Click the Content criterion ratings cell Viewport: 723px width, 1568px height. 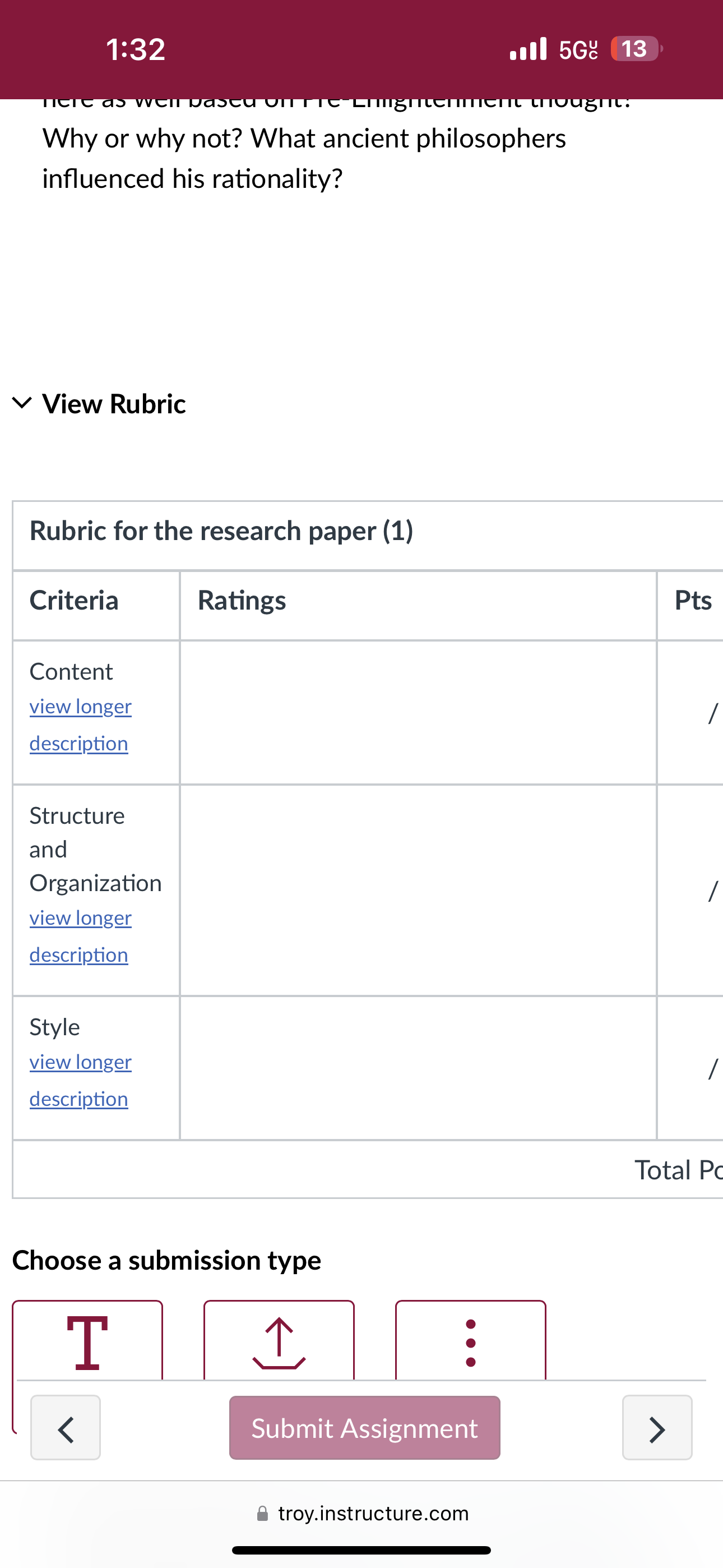click(418, 712)
